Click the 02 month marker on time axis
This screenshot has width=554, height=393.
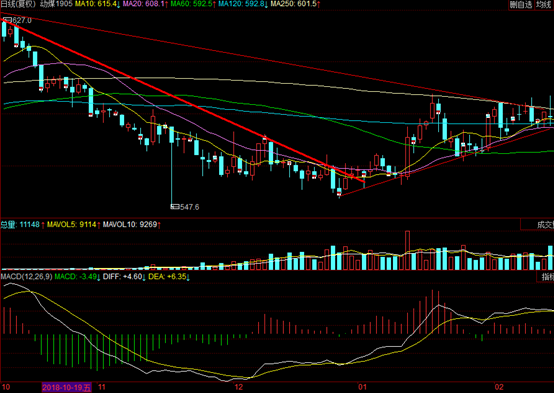click(499, 387)
